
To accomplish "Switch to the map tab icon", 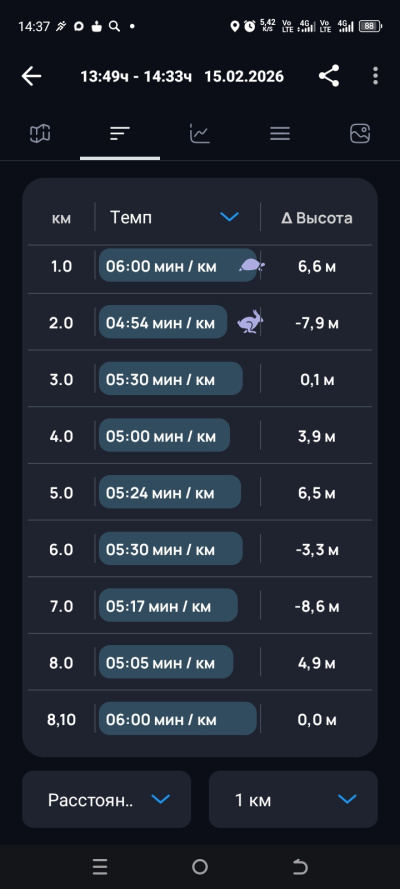I will (x=40, y=134).
